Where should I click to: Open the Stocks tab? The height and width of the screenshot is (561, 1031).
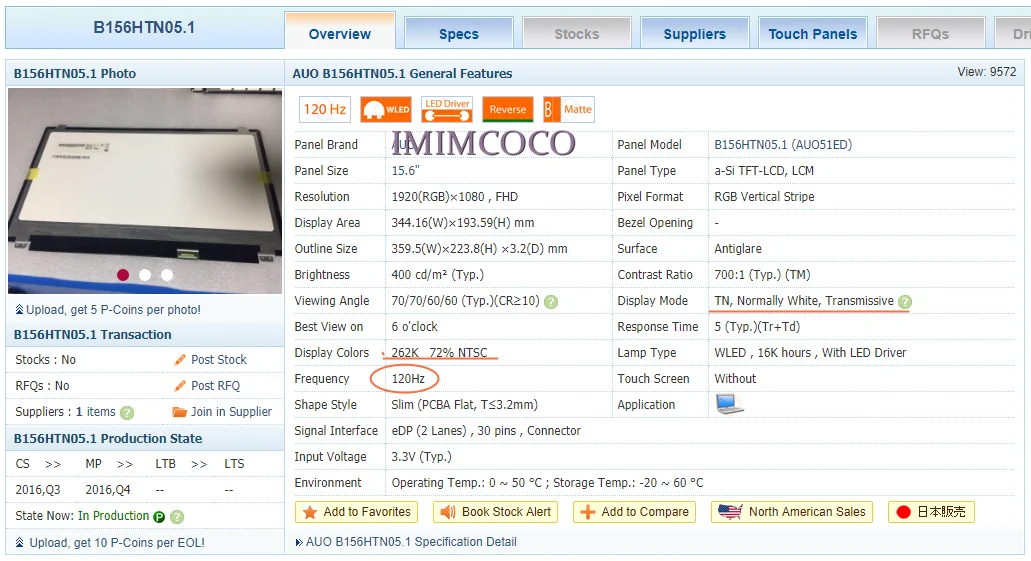pyautogui.click(x=577, y=34)
